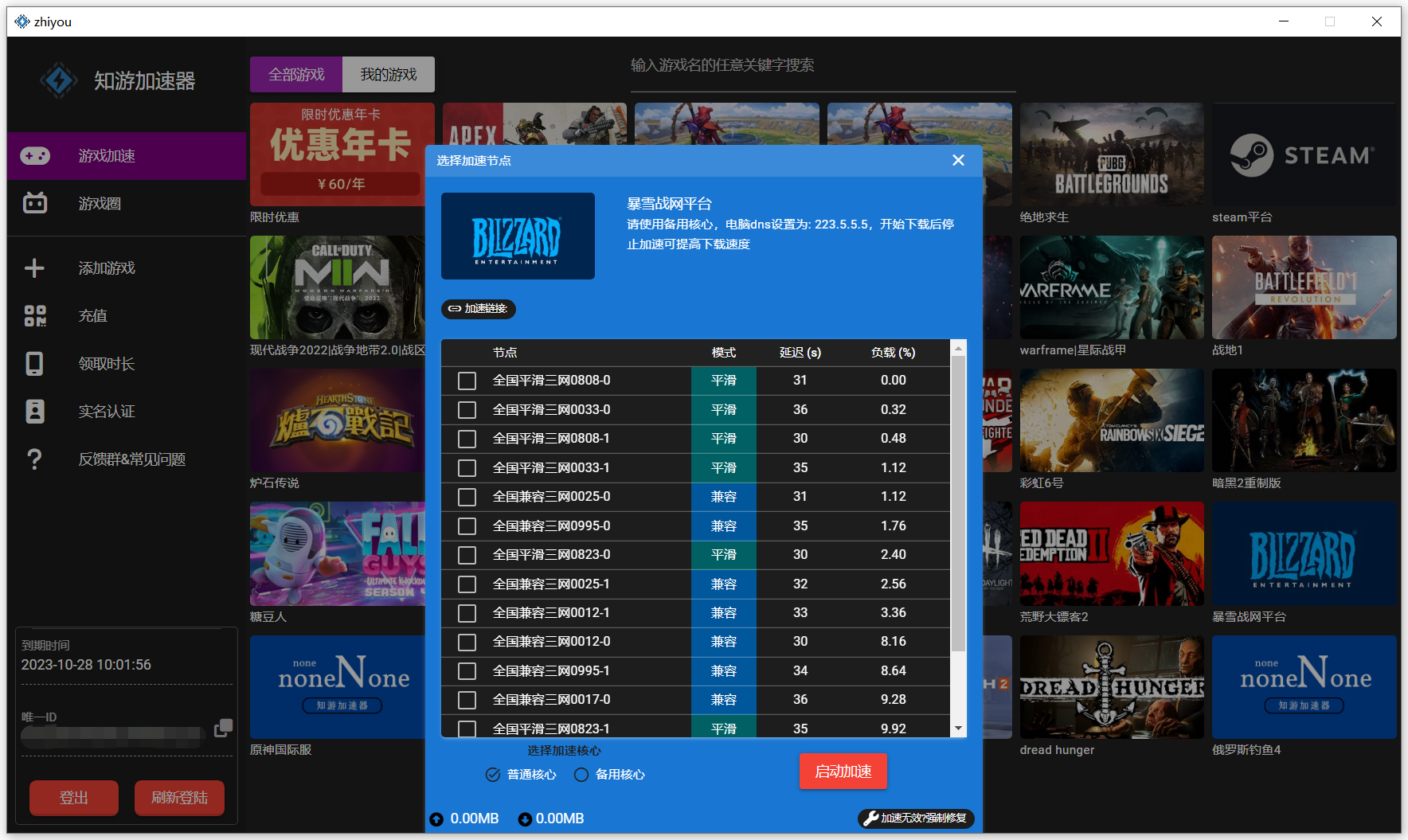Check node 全国平滑三网0823-0

point(467,555)
